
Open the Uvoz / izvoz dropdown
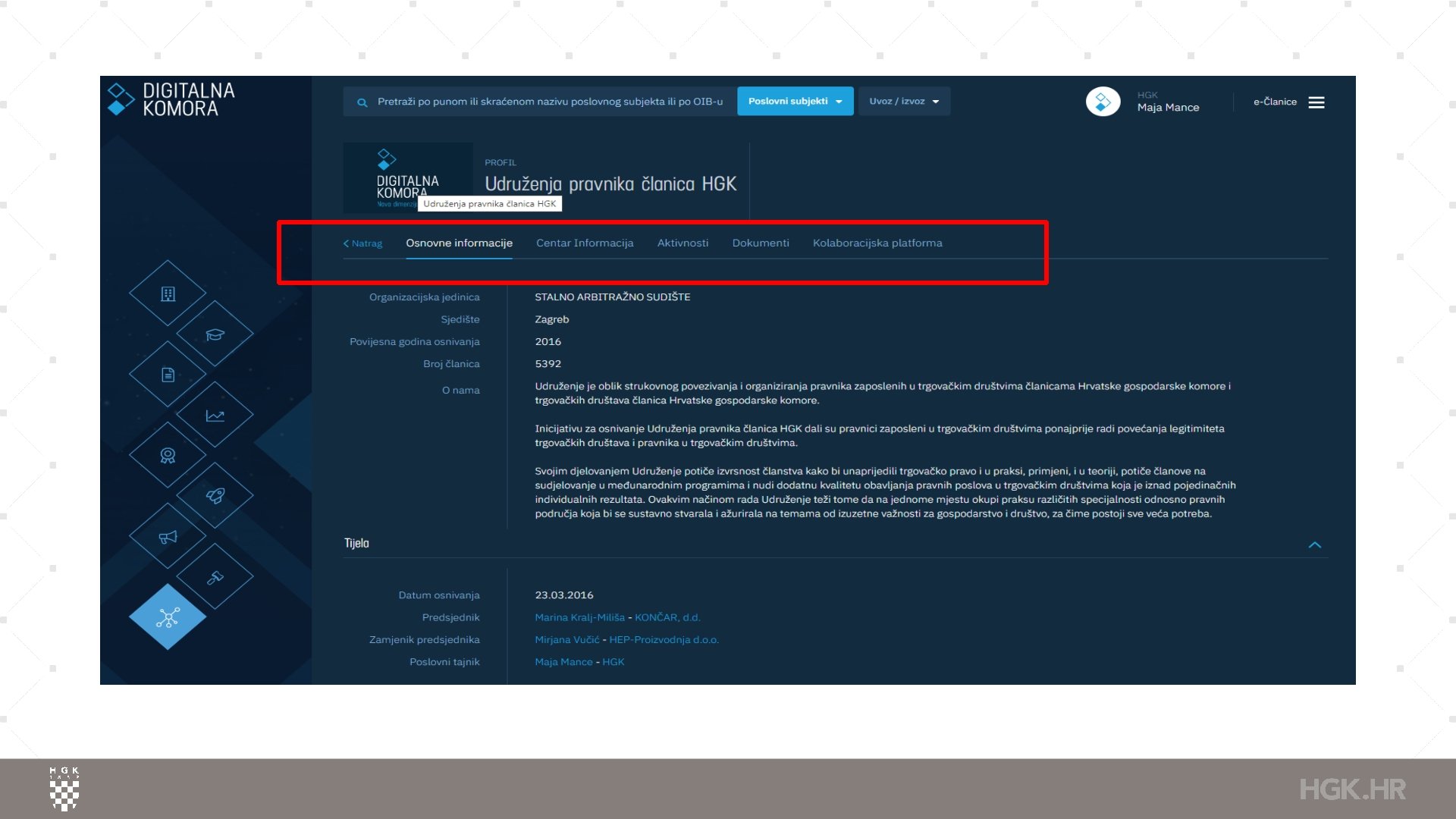point(904,102)
